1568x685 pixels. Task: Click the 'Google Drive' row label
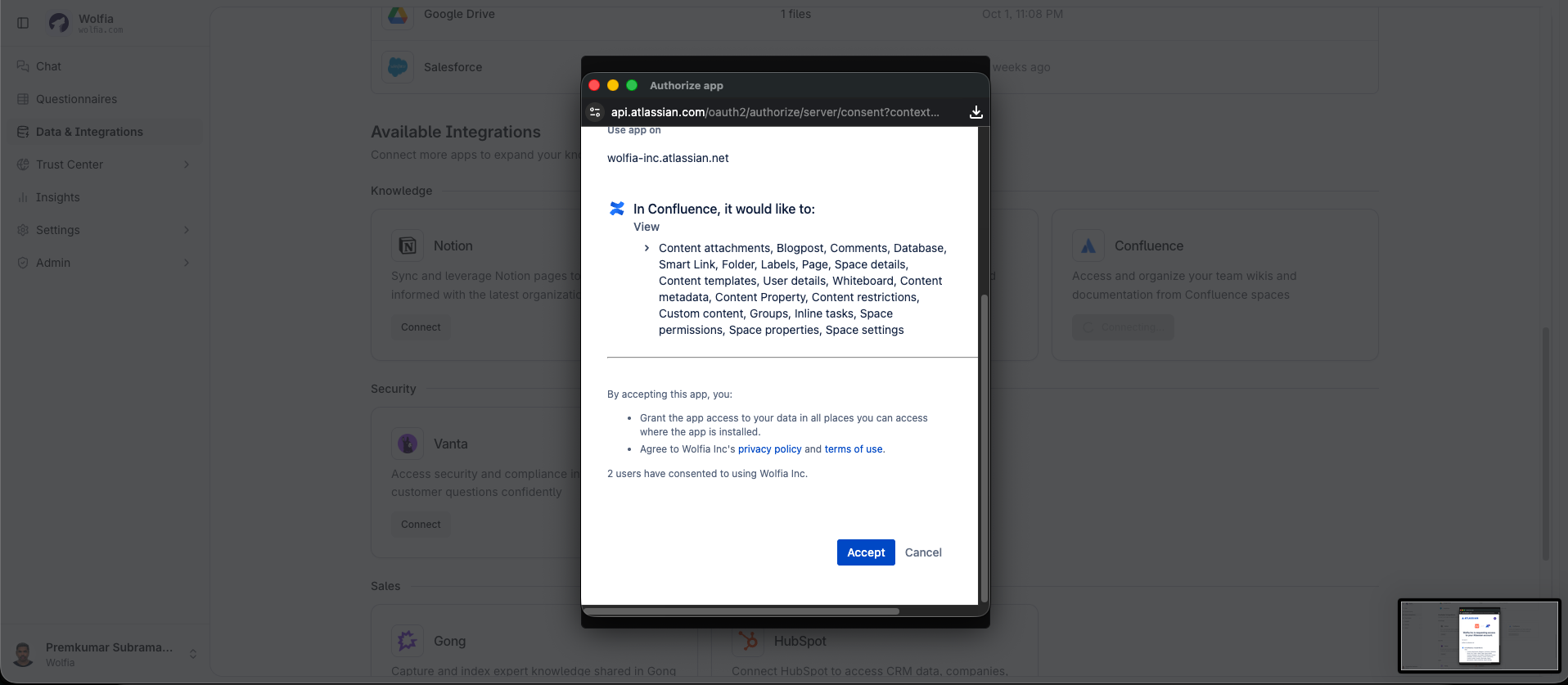coord(459,14)
